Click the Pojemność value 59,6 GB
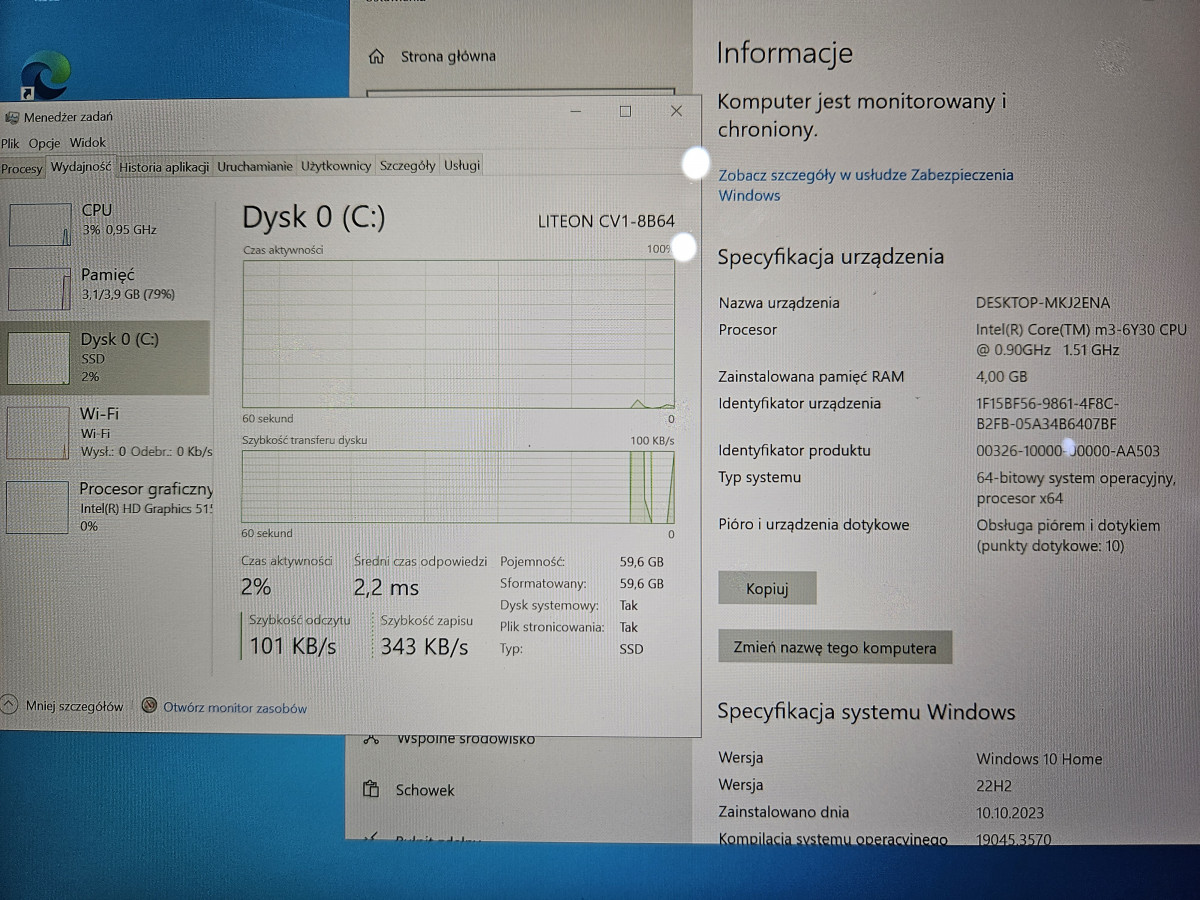Image resolution: width=1200 pixels, height=900 pixels. [642, 562]
